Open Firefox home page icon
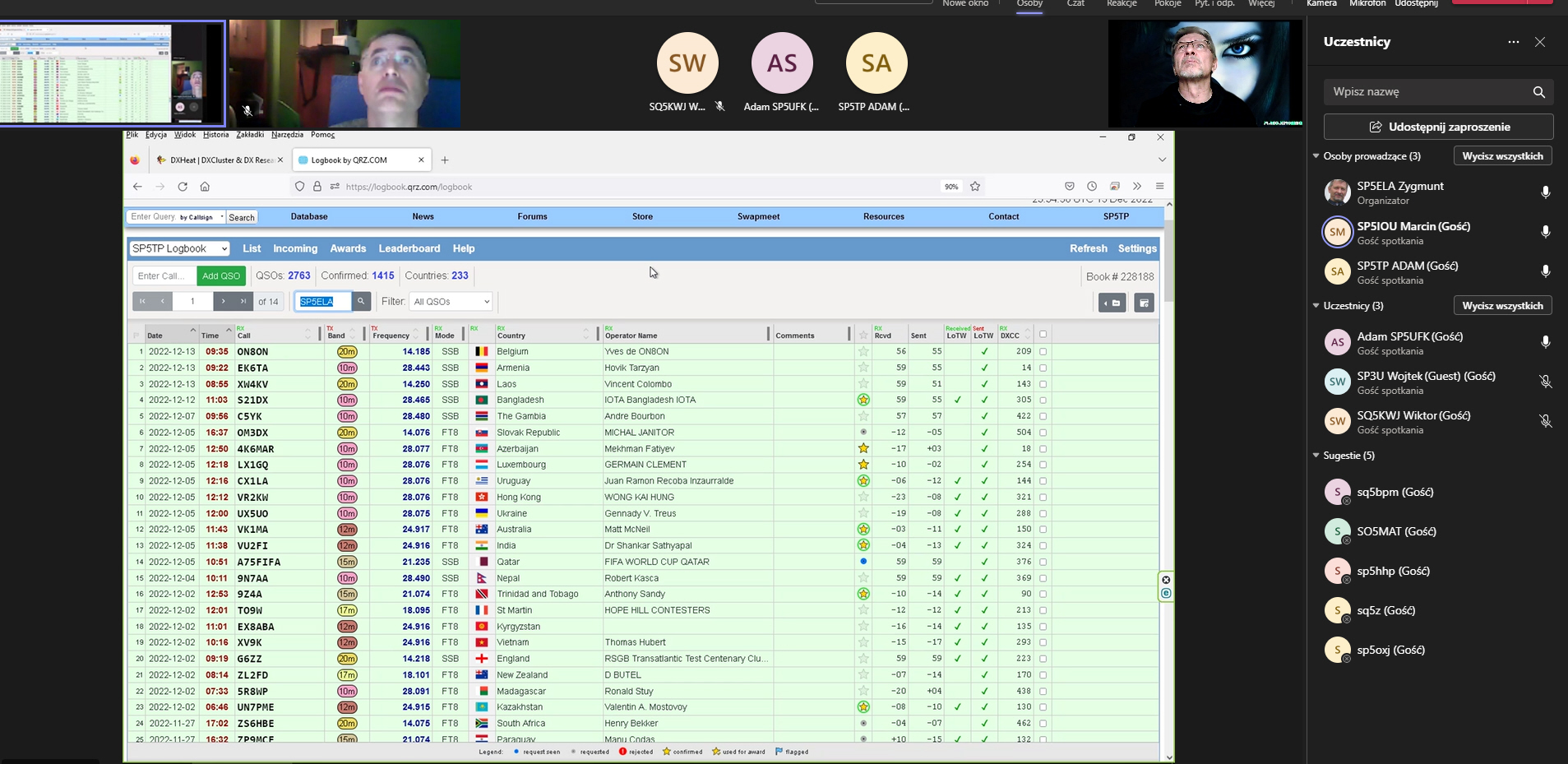Image resolution: width=1568 pixels, height=764 pixels. click(x=205, y=187)
